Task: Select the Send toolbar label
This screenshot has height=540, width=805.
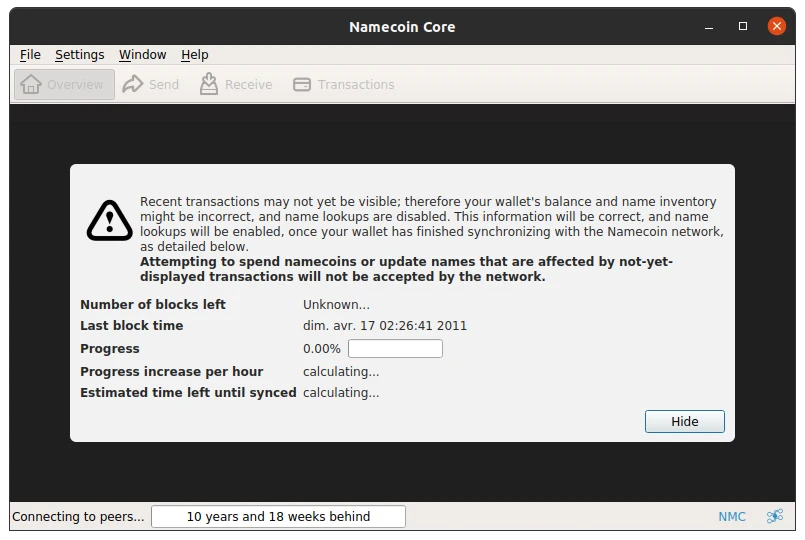Action: pos(164,84)
